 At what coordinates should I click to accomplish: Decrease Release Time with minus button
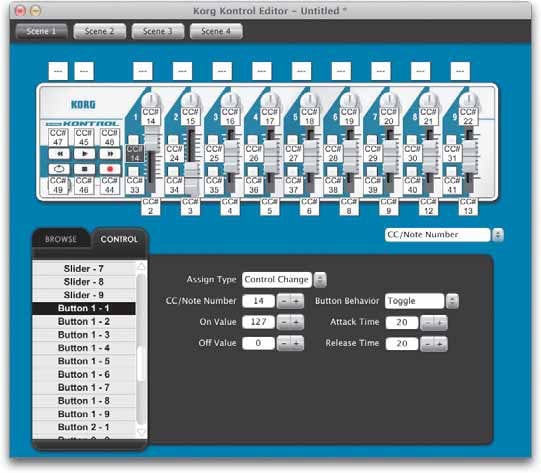[x=427, y=344]
